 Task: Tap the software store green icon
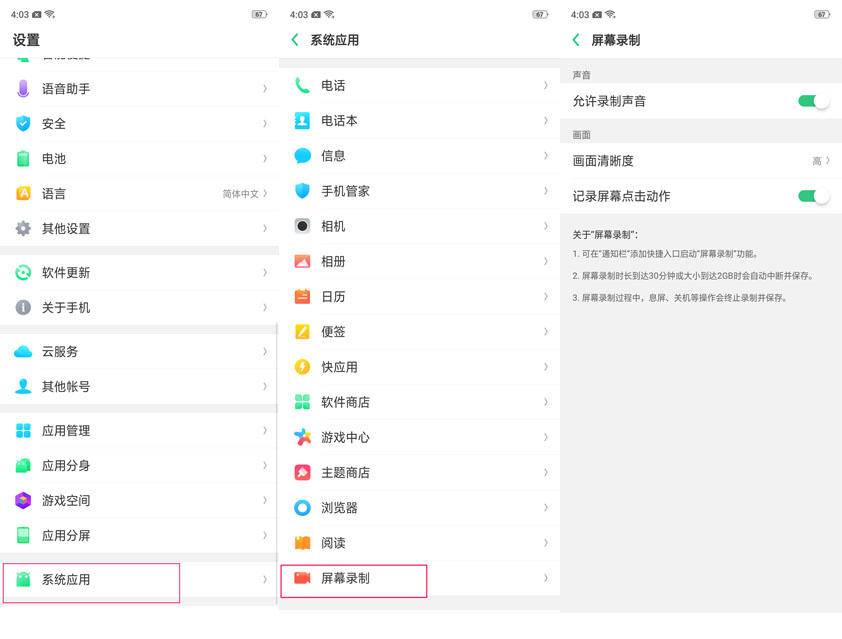pos(302,402)
